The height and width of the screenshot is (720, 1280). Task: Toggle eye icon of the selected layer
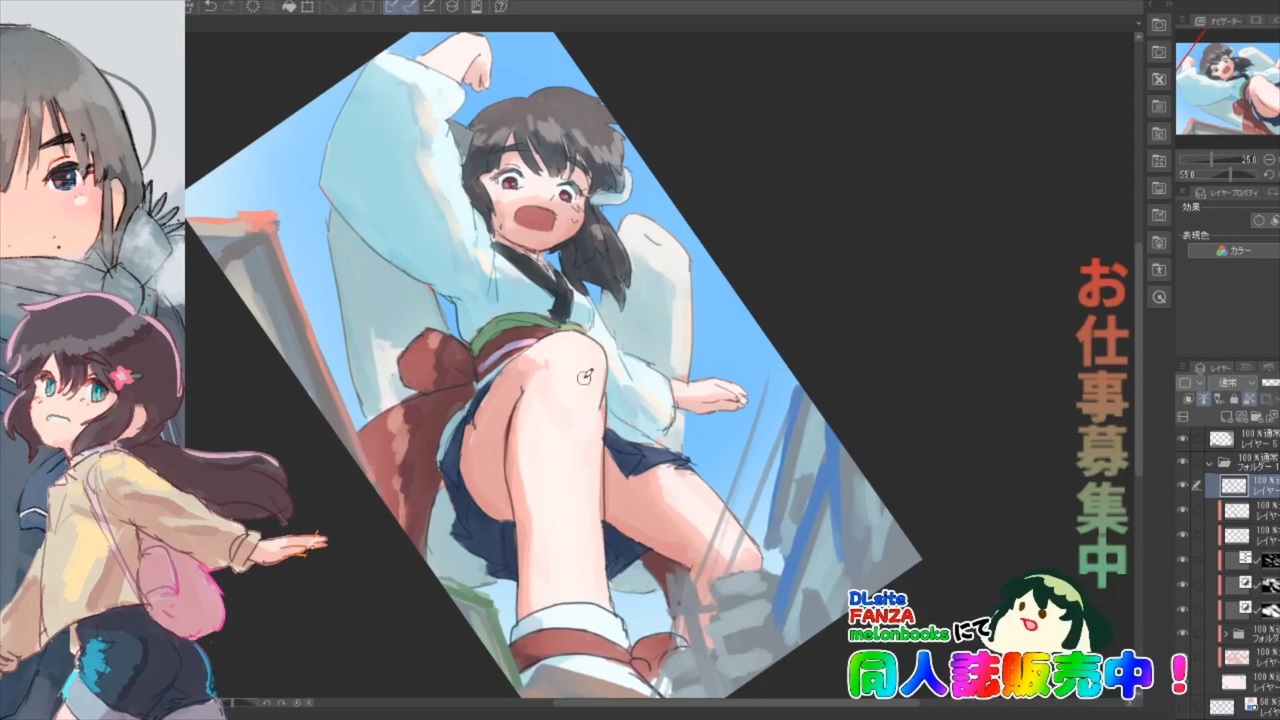pos(1183,485)
